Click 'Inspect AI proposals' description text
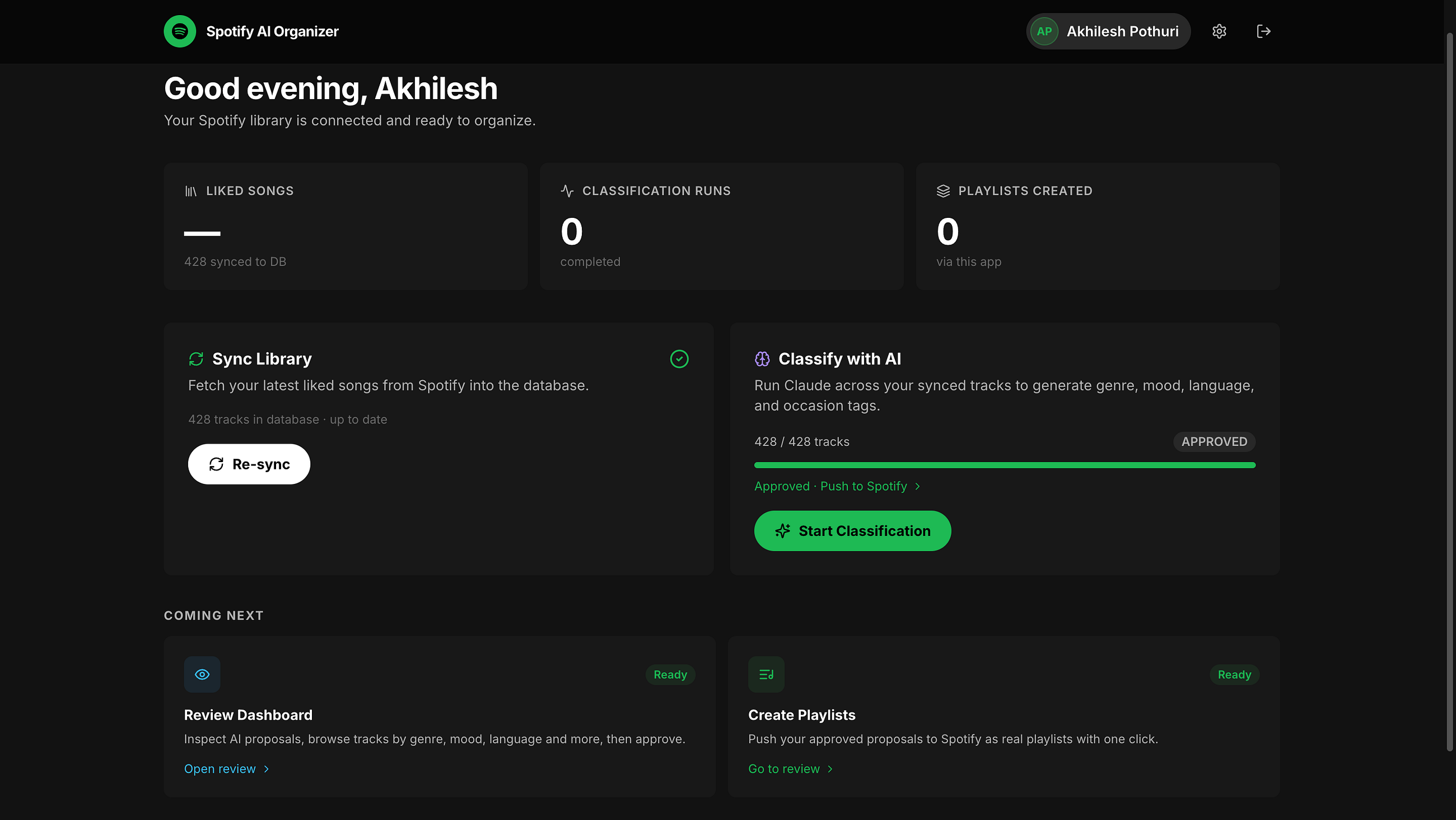 click(435, 739)
